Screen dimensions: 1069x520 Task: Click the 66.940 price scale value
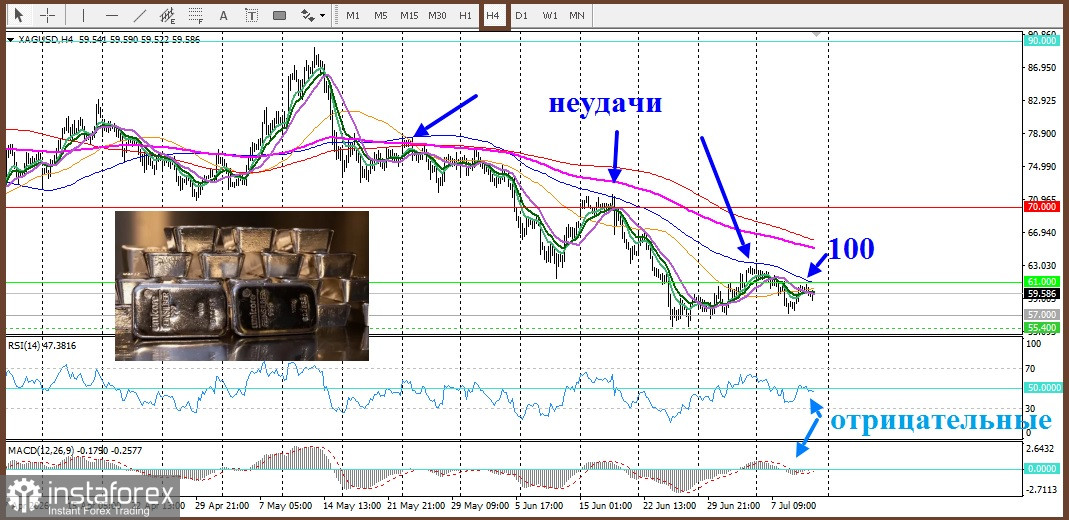[1042, 233]
